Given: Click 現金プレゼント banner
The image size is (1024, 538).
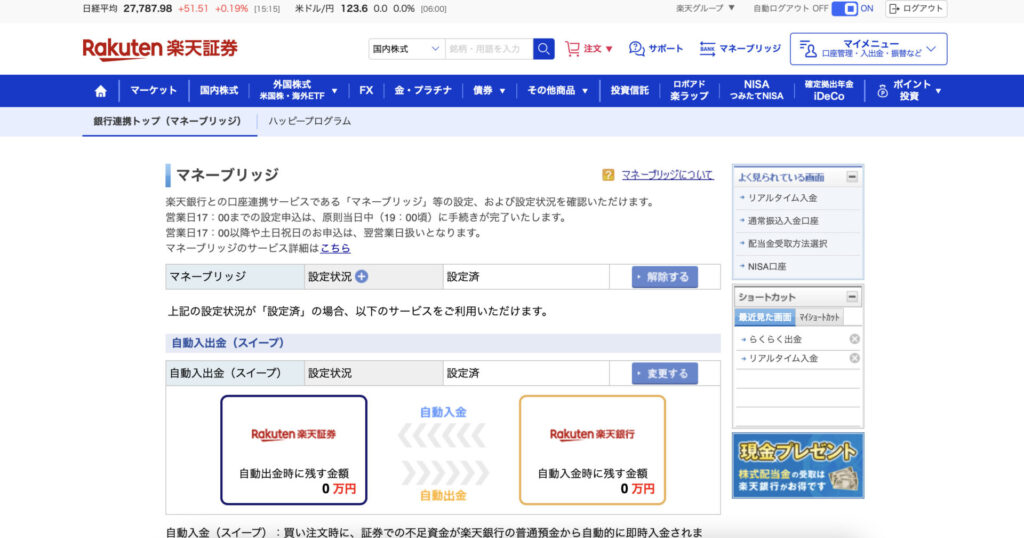Looking at the screenshot, I should 798,466.
